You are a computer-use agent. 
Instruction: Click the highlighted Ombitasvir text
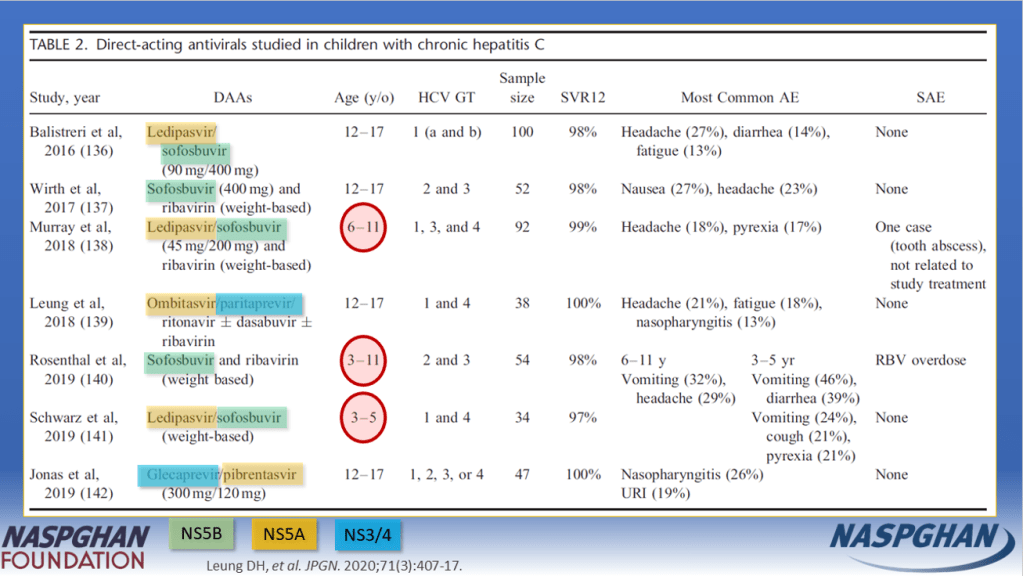181,303
